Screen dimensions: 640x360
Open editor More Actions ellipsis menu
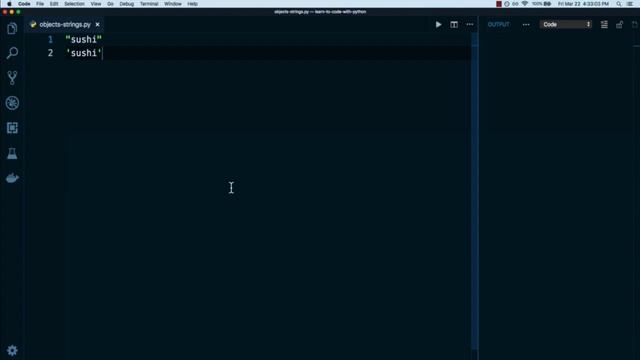click(x=470, y=24)
